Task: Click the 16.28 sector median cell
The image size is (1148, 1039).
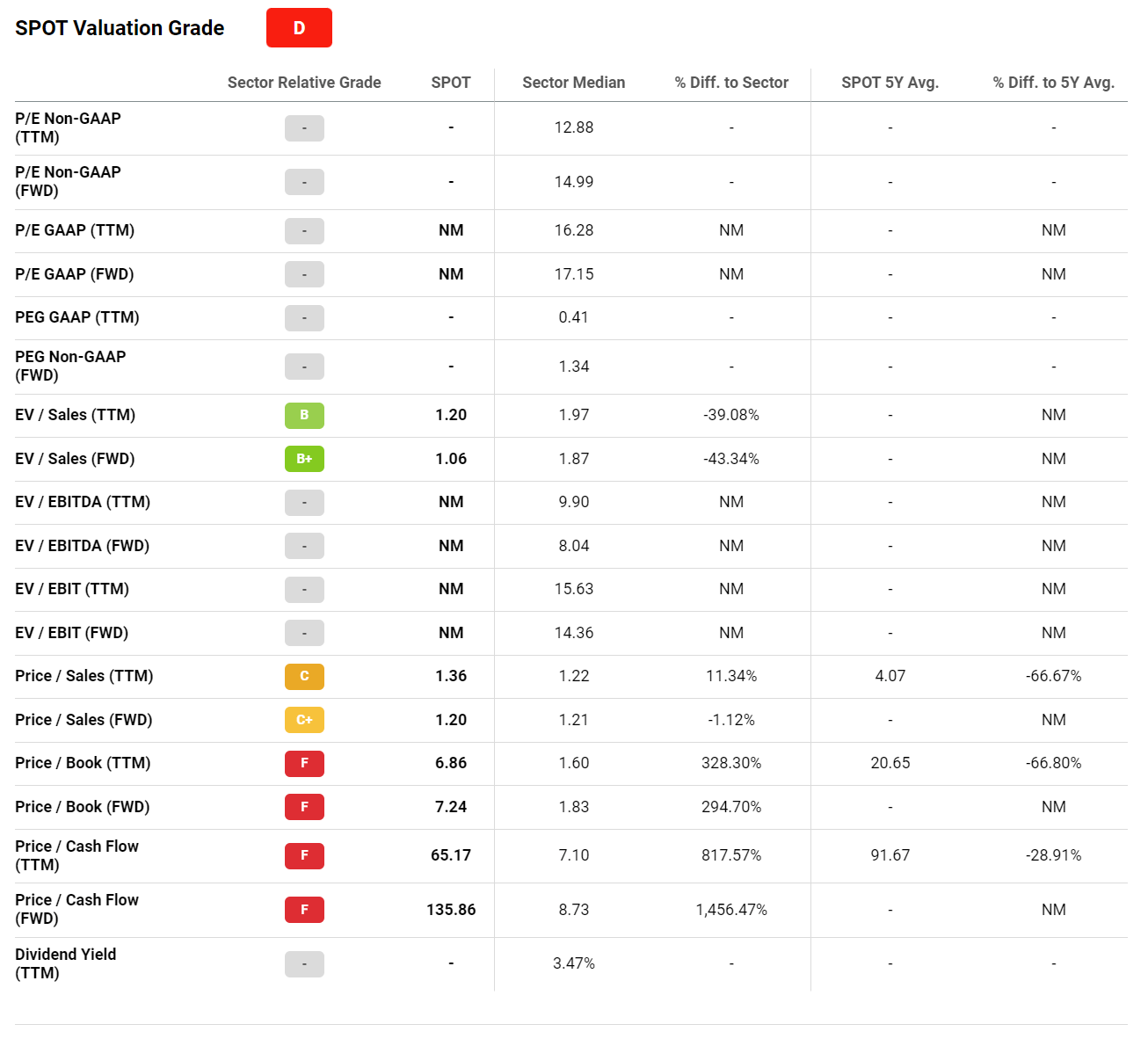Action: [574, 230]
